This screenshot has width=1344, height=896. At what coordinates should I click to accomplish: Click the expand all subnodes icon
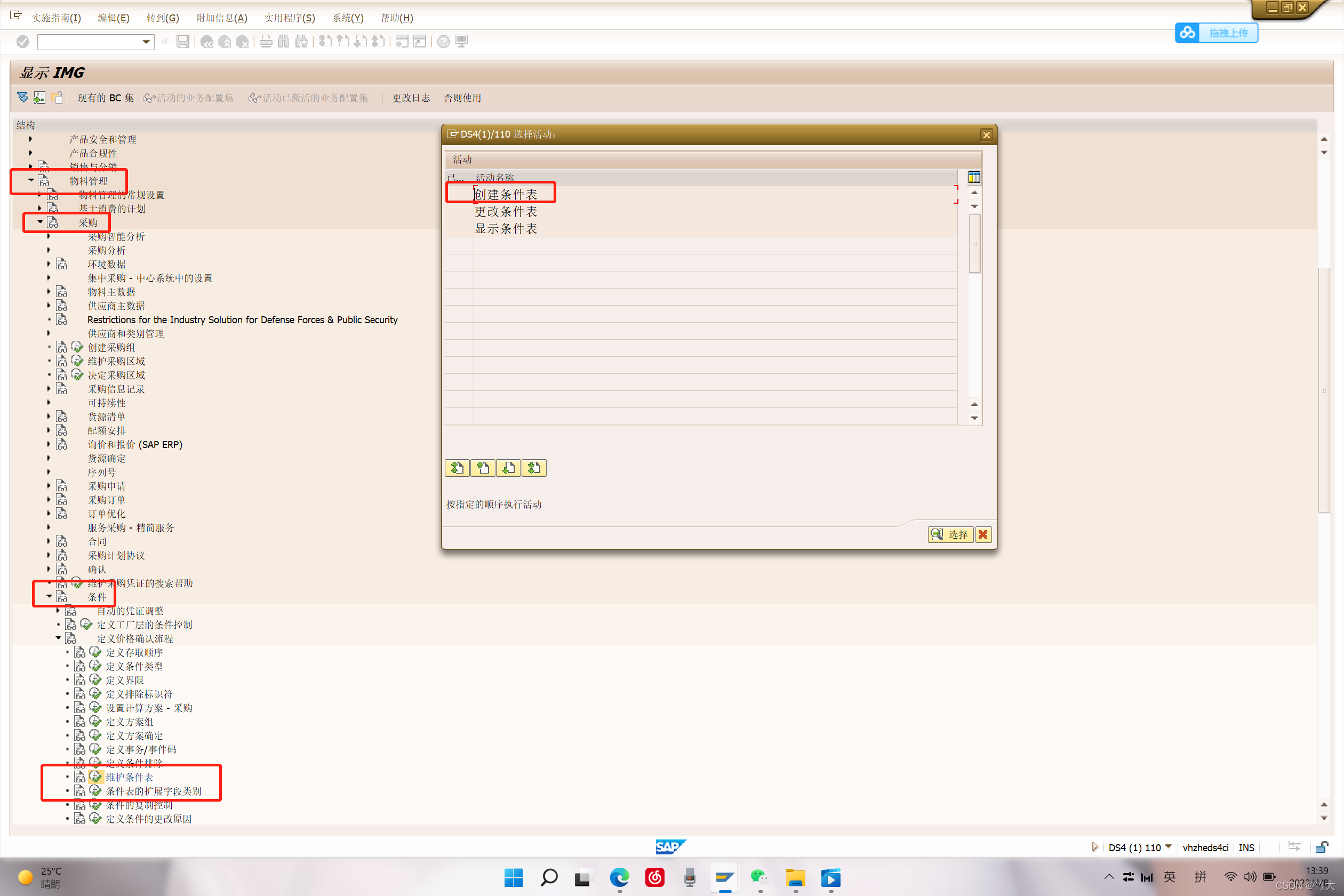[23, 98]
